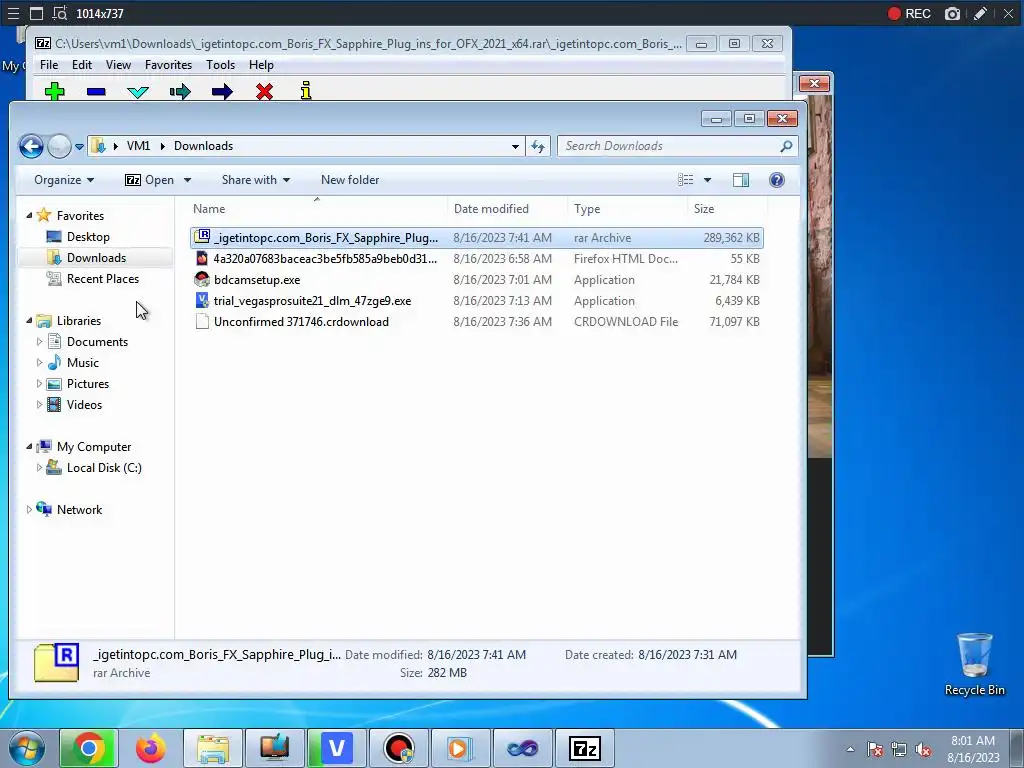Click the red X Delete icon in 7-Zip
This screenshot has width=1024, height=768.
click(264, 92)
